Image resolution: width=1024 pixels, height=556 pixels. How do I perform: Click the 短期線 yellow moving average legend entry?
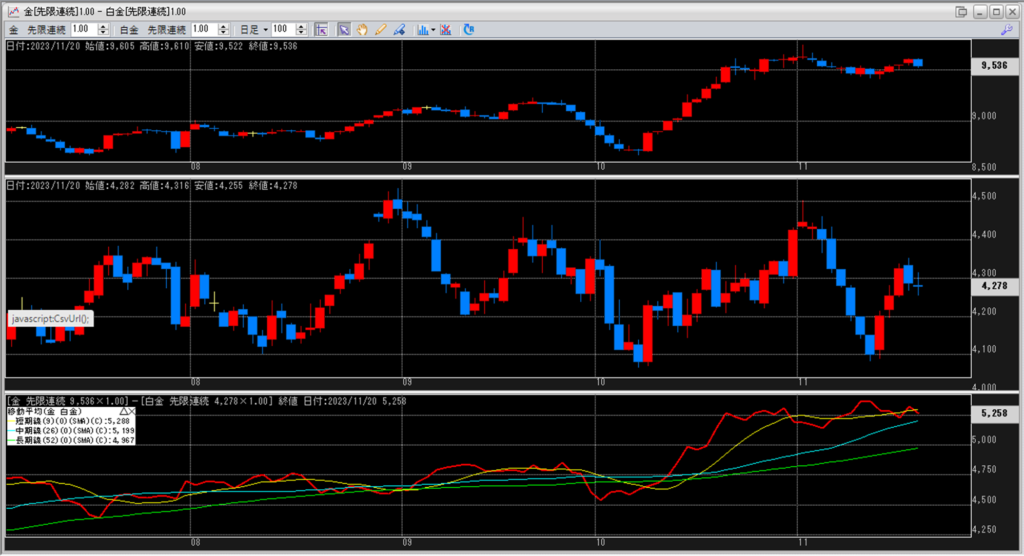pyautogui.click(x=70, y=421)
